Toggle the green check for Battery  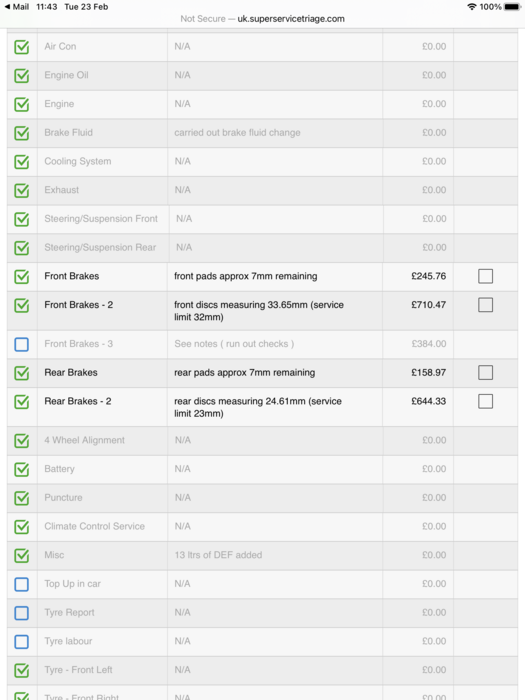point(21,470)
